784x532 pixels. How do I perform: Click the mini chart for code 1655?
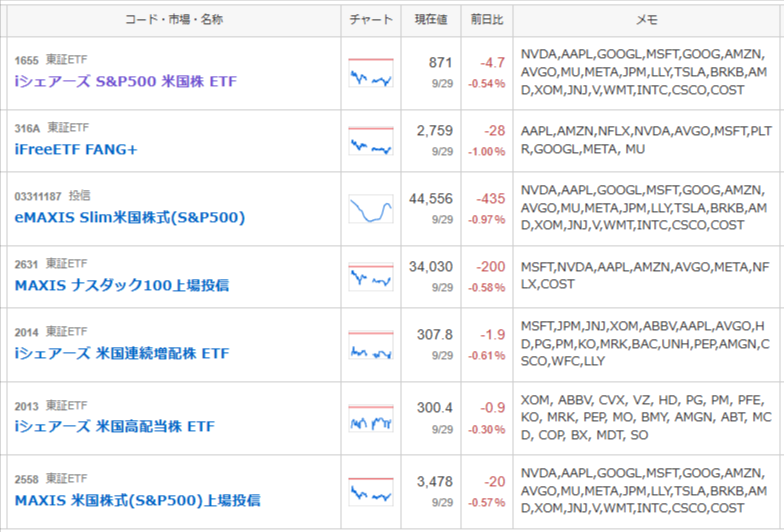[370, 72]
